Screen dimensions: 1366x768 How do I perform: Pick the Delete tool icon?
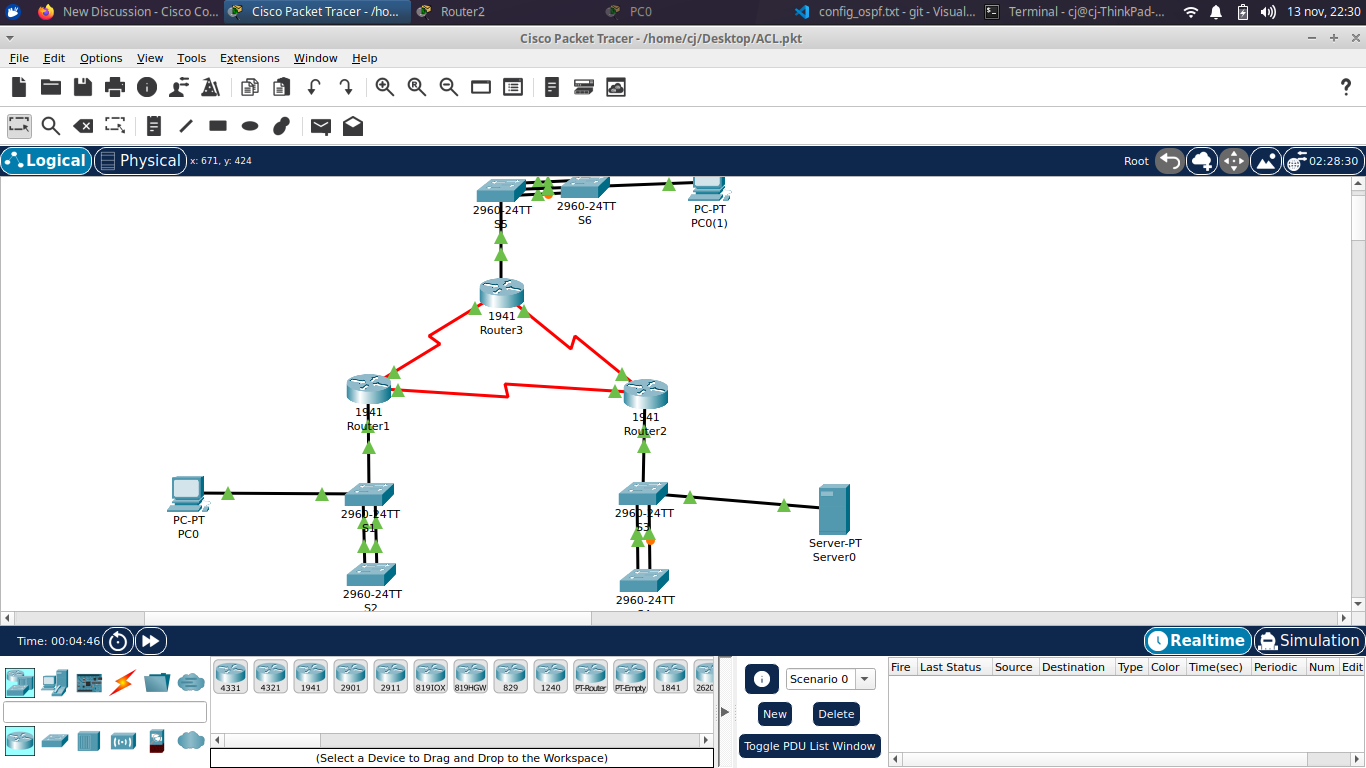(84, 126)
